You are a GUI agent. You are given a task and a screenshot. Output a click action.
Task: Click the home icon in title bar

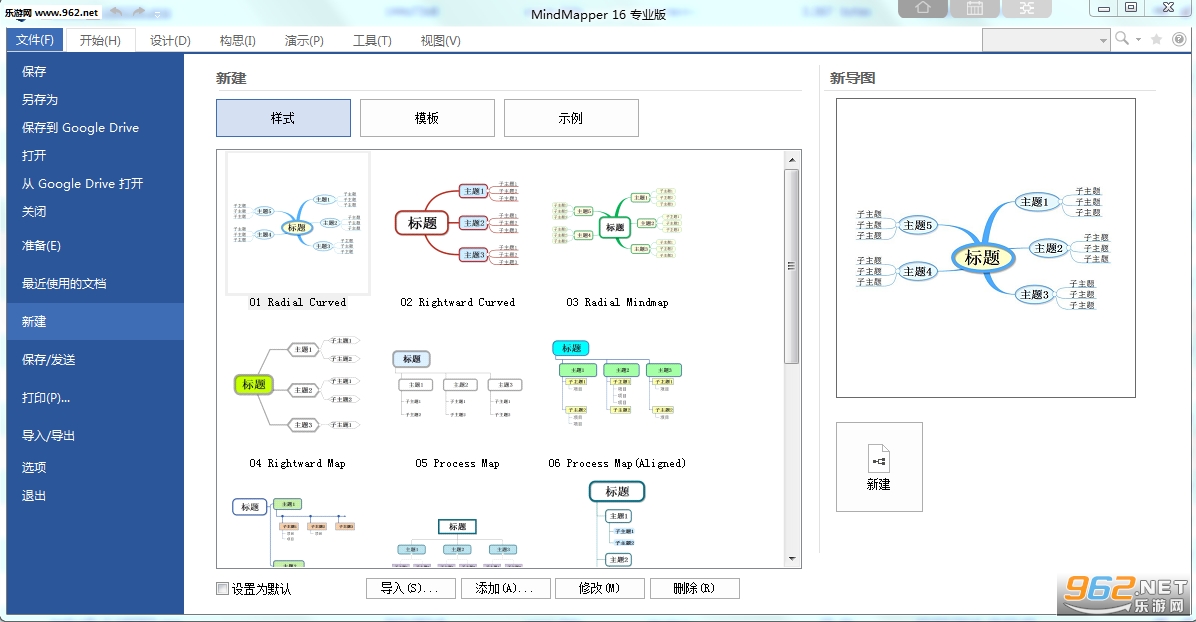point(923,8)
